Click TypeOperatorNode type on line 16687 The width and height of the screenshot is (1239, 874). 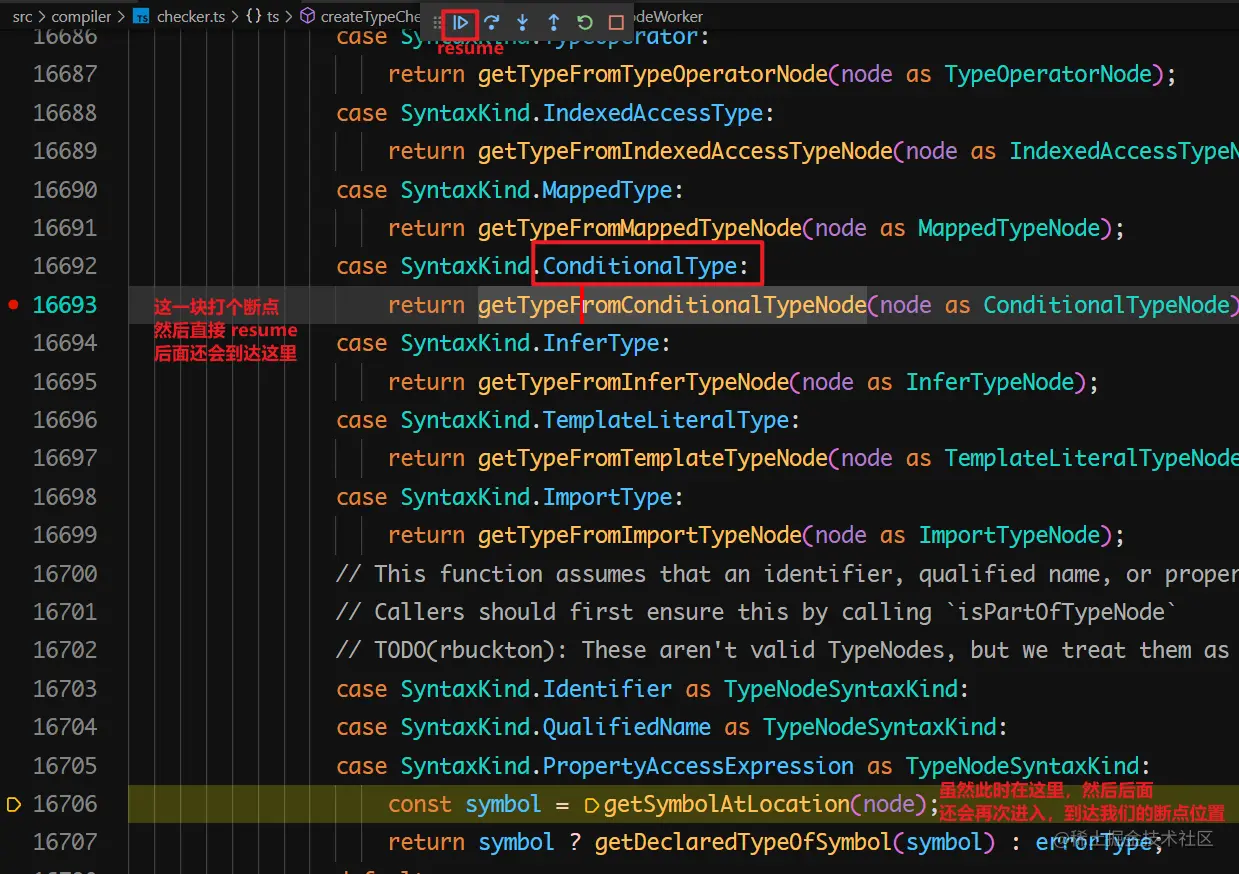click(x=1048, y=74)
